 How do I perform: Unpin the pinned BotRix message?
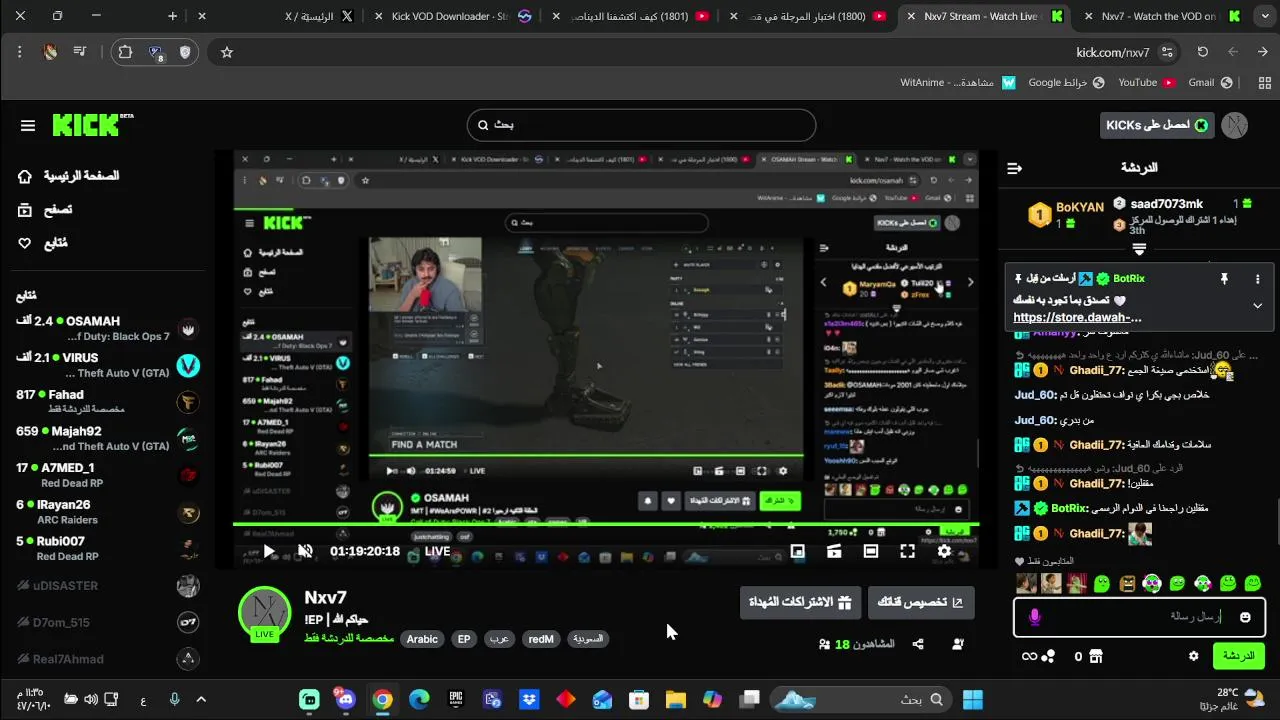1224,279
